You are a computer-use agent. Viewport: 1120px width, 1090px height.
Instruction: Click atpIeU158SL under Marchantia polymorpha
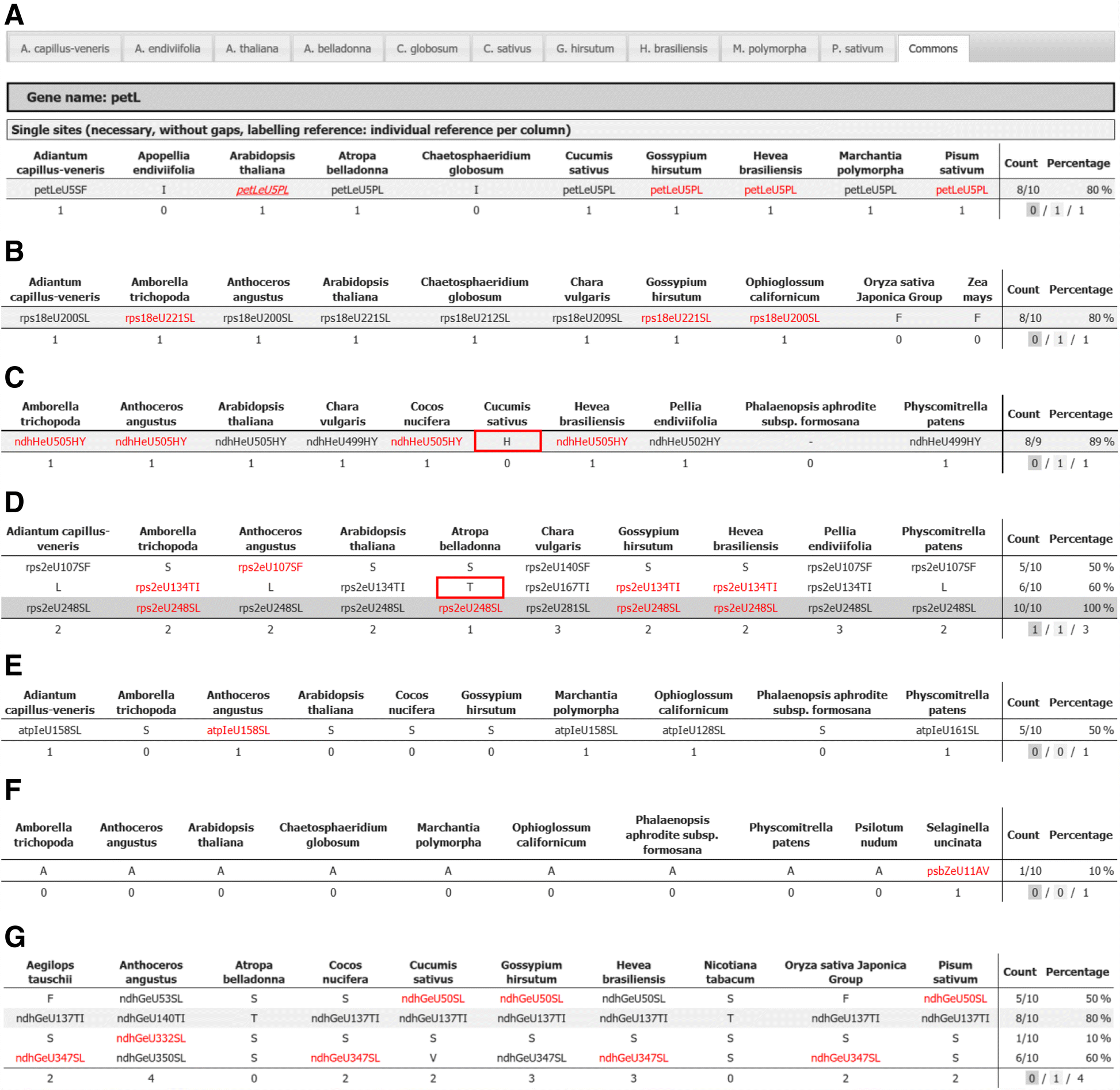586,730
